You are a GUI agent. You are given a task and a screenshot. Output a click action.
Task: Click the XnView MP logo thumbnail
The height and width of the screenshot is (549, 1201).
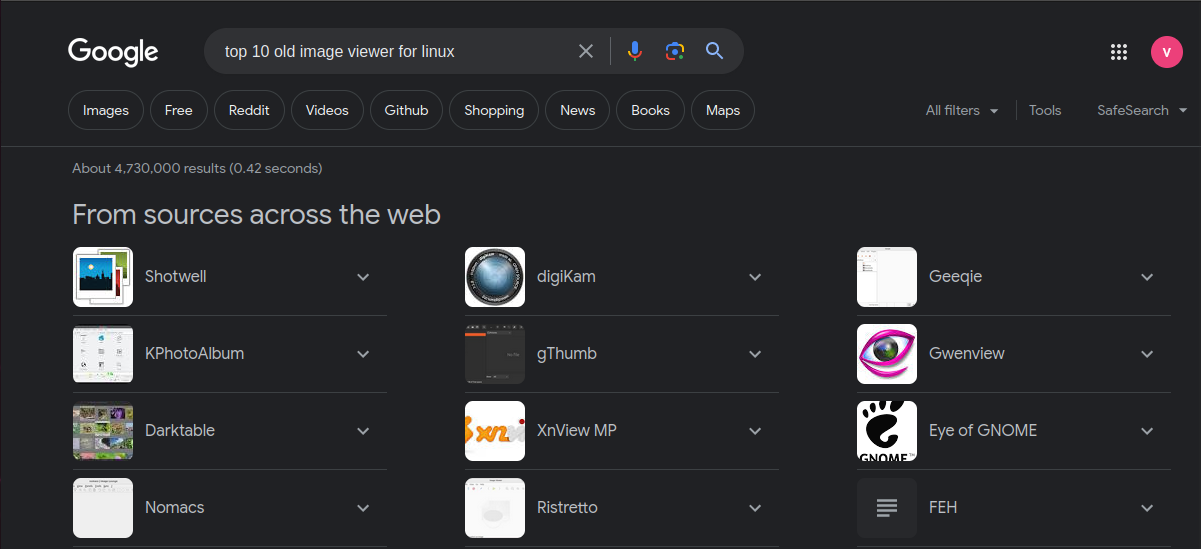495,431
